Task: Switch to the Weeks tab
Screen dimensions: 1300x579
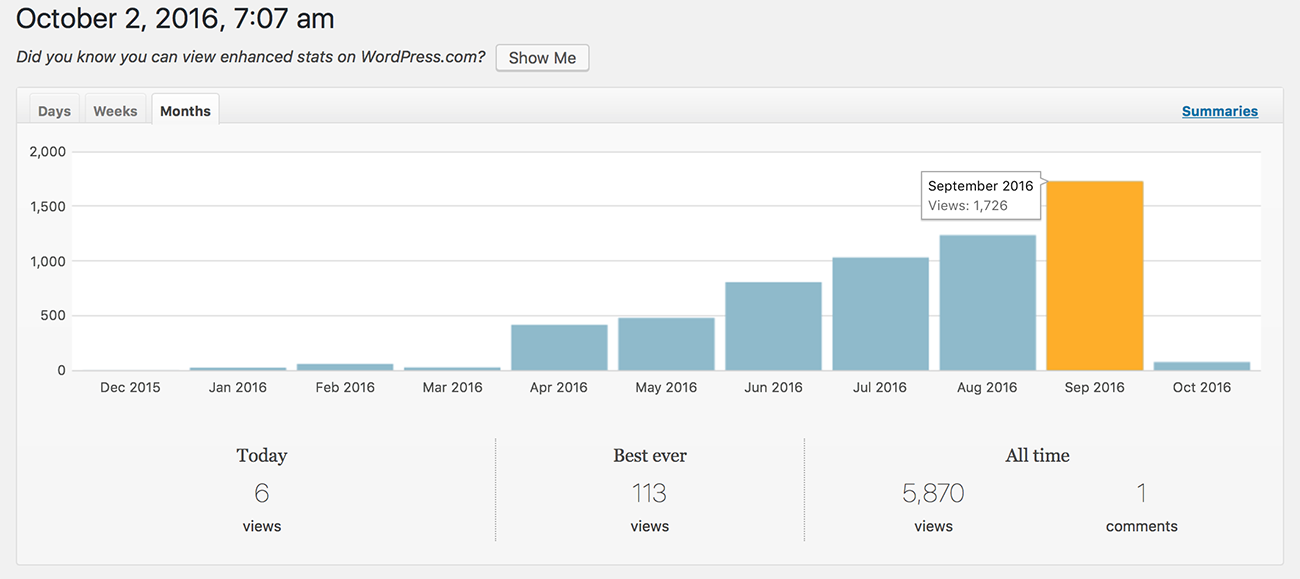Action: pyautogui.click(x=115, y=110)
